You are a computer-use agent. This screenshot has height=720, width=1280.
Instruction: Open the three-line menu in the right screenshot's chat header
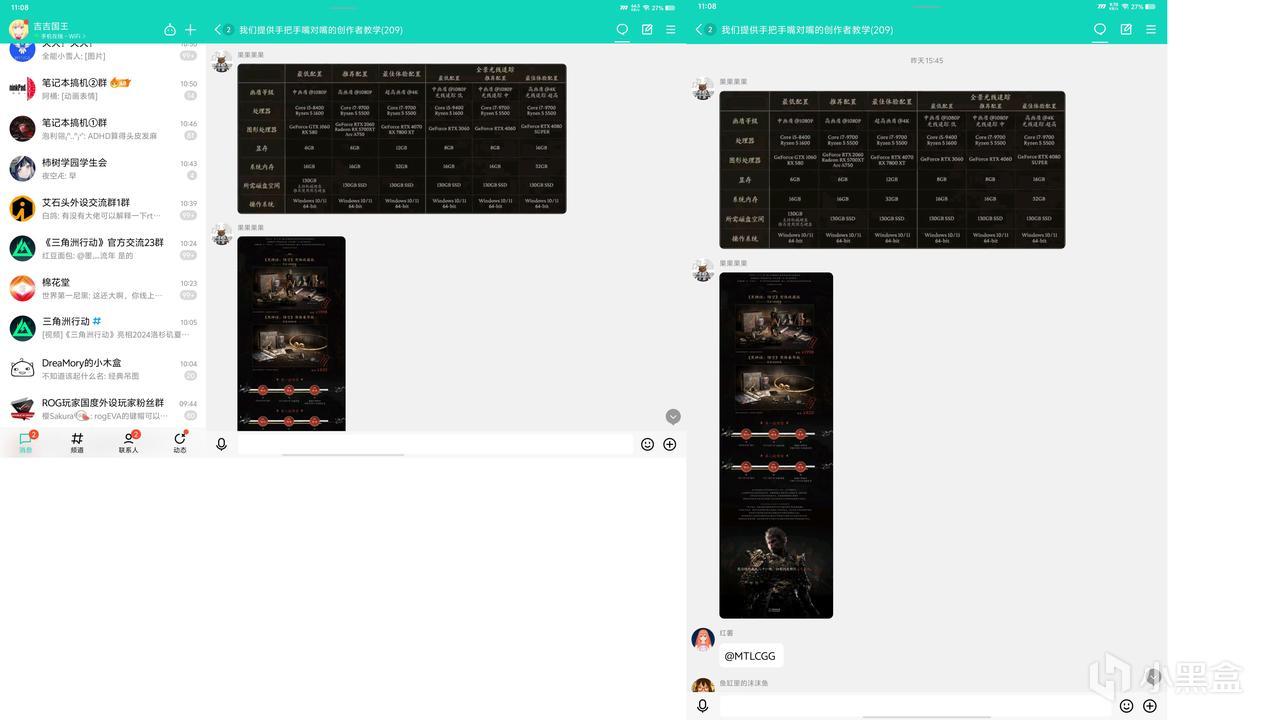click(x=1151, y=30)
